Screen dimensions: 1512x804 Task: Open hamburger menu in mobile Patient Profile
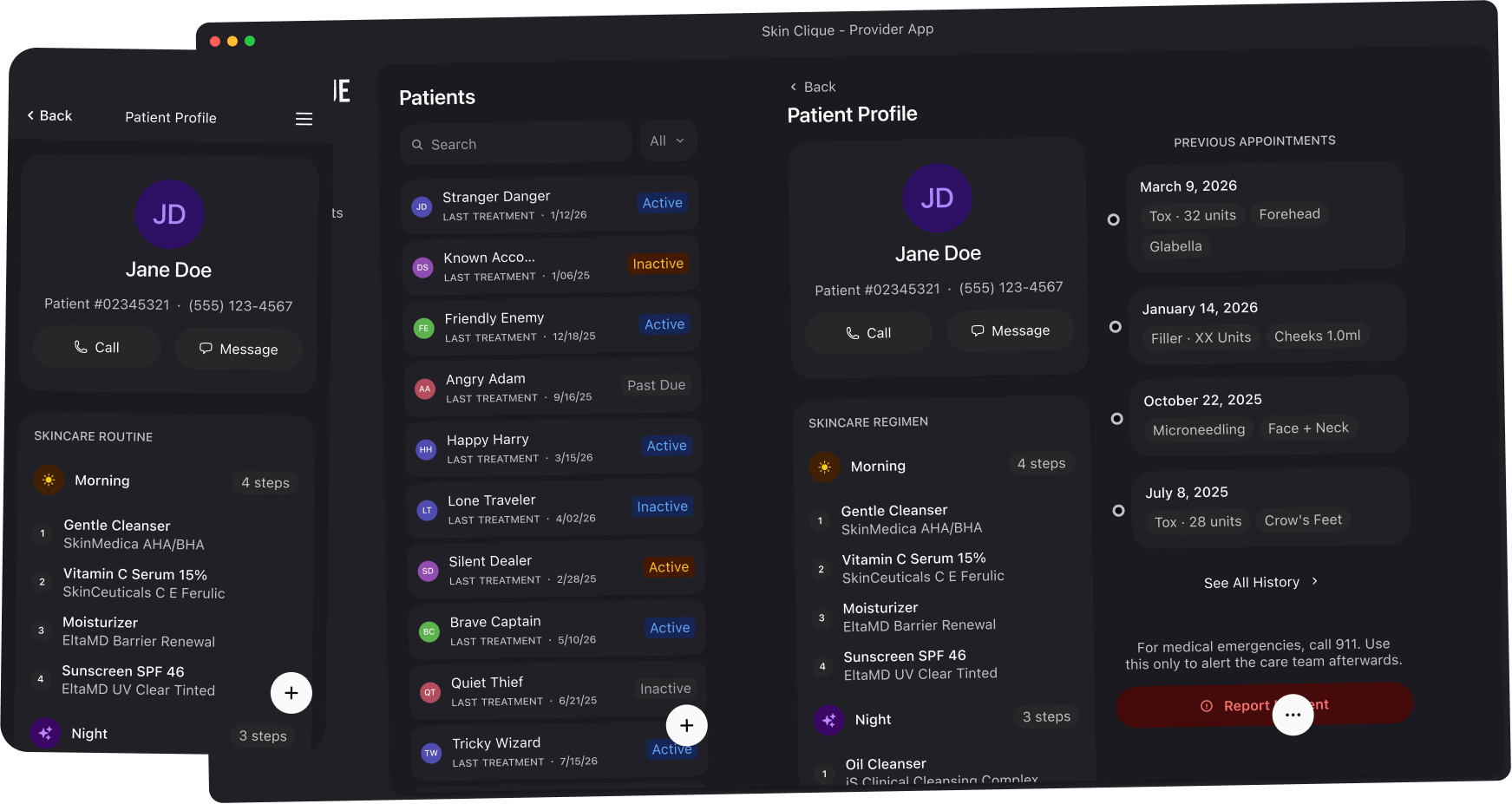304,119
